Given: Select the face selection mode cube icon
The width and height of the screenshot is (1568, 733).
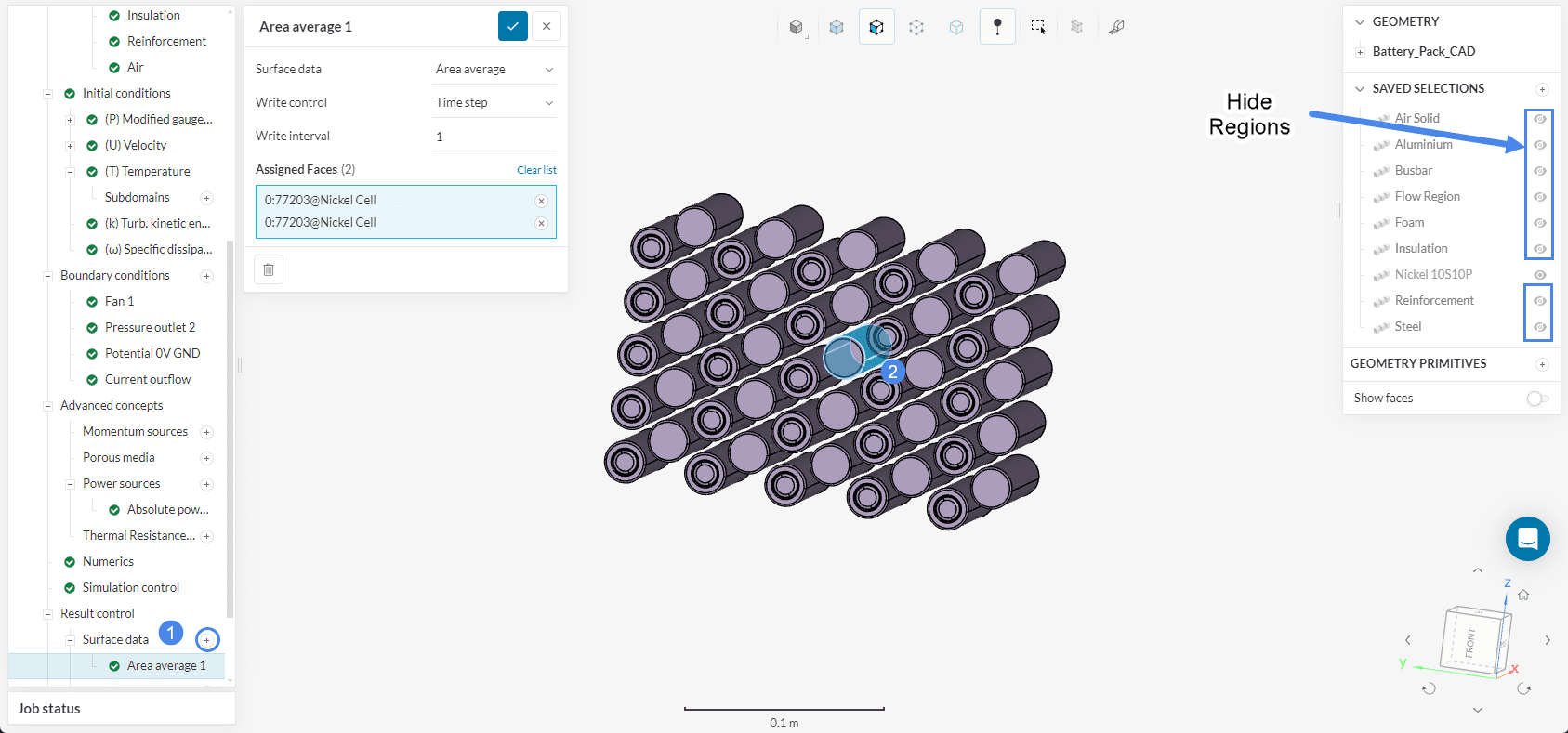Looking at the screenshot, I should tap(876, 27).
